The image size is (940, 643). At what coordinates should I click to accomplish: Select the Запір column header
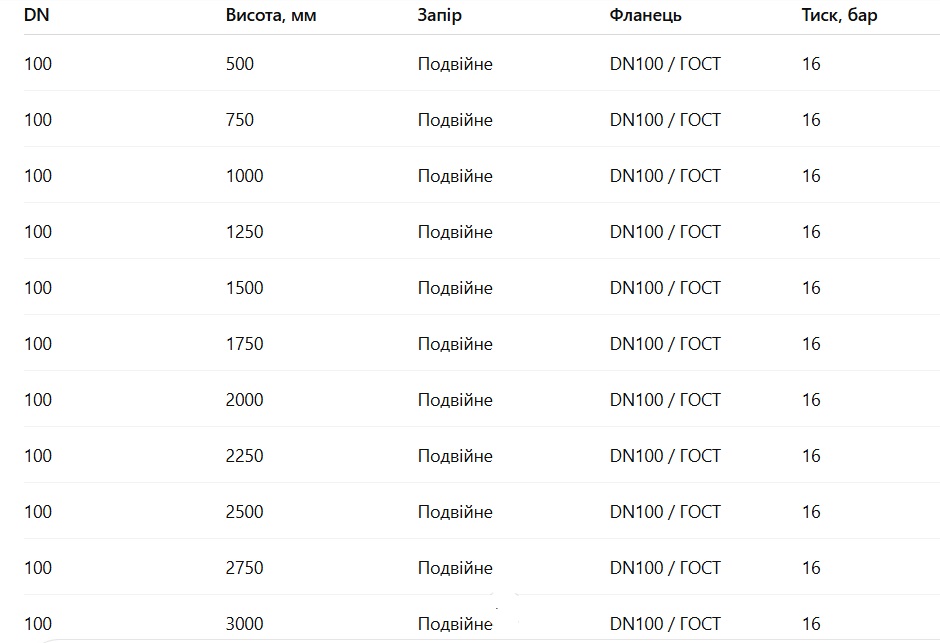point(440,16)
